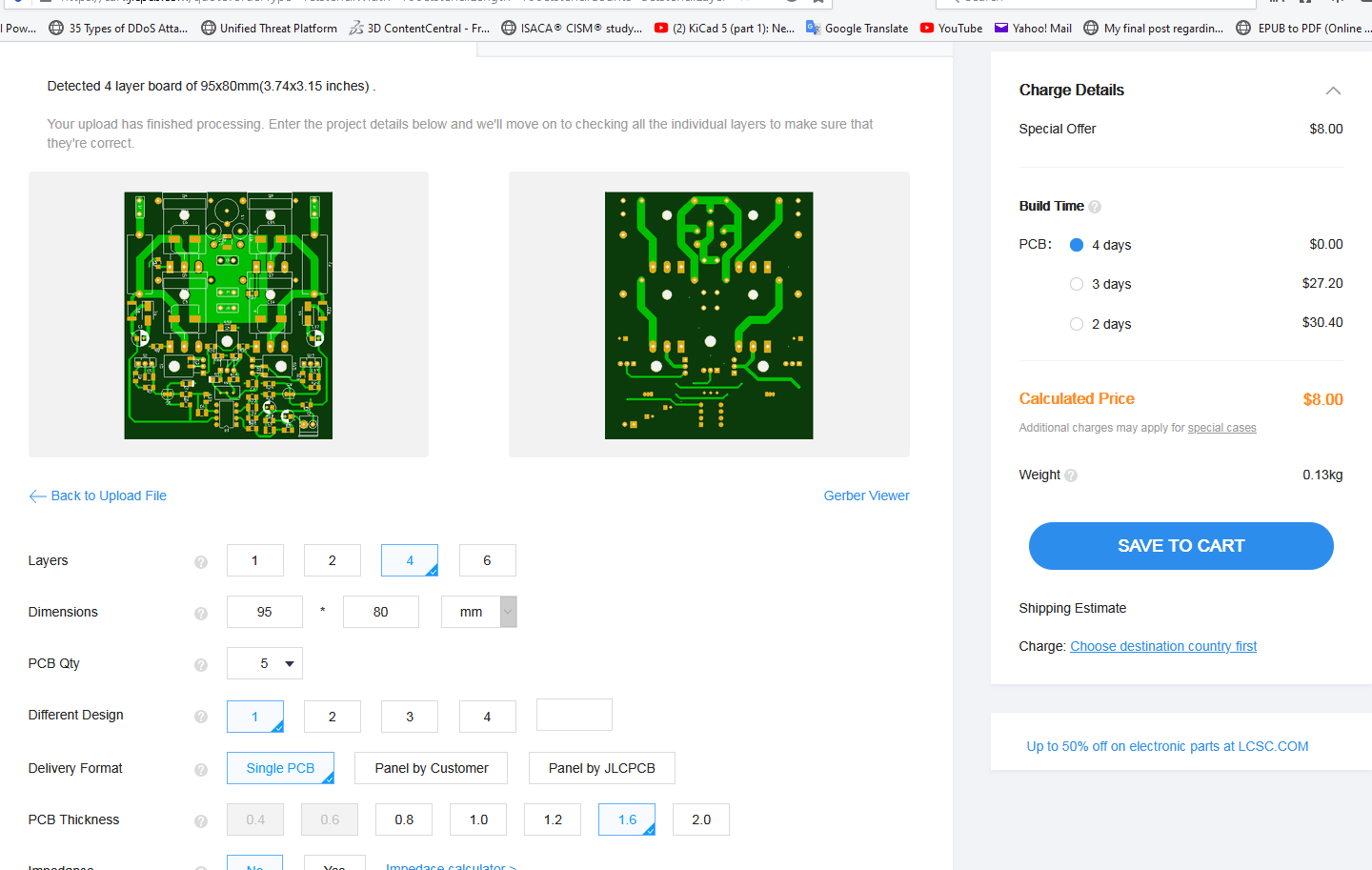1372x870 pixels.
Task: Choose 2 layers option
Action: 333,560
